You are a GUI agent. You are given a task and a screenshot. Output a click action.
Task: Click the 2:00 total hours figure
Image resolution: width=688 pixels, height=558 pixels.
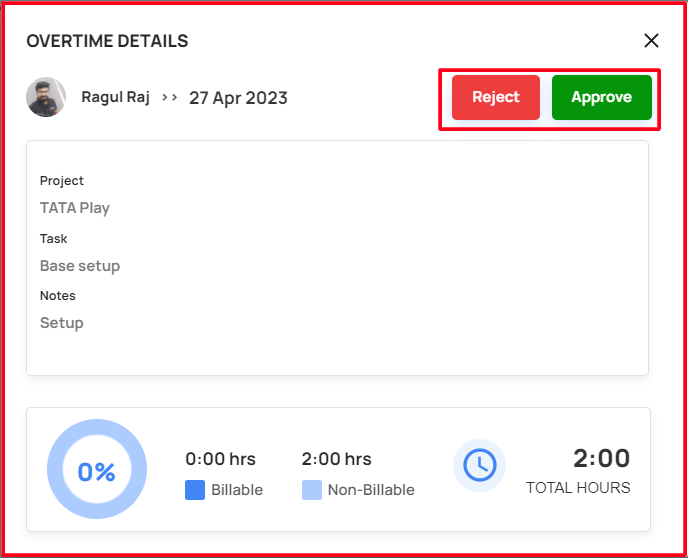(x=602, y=458)
